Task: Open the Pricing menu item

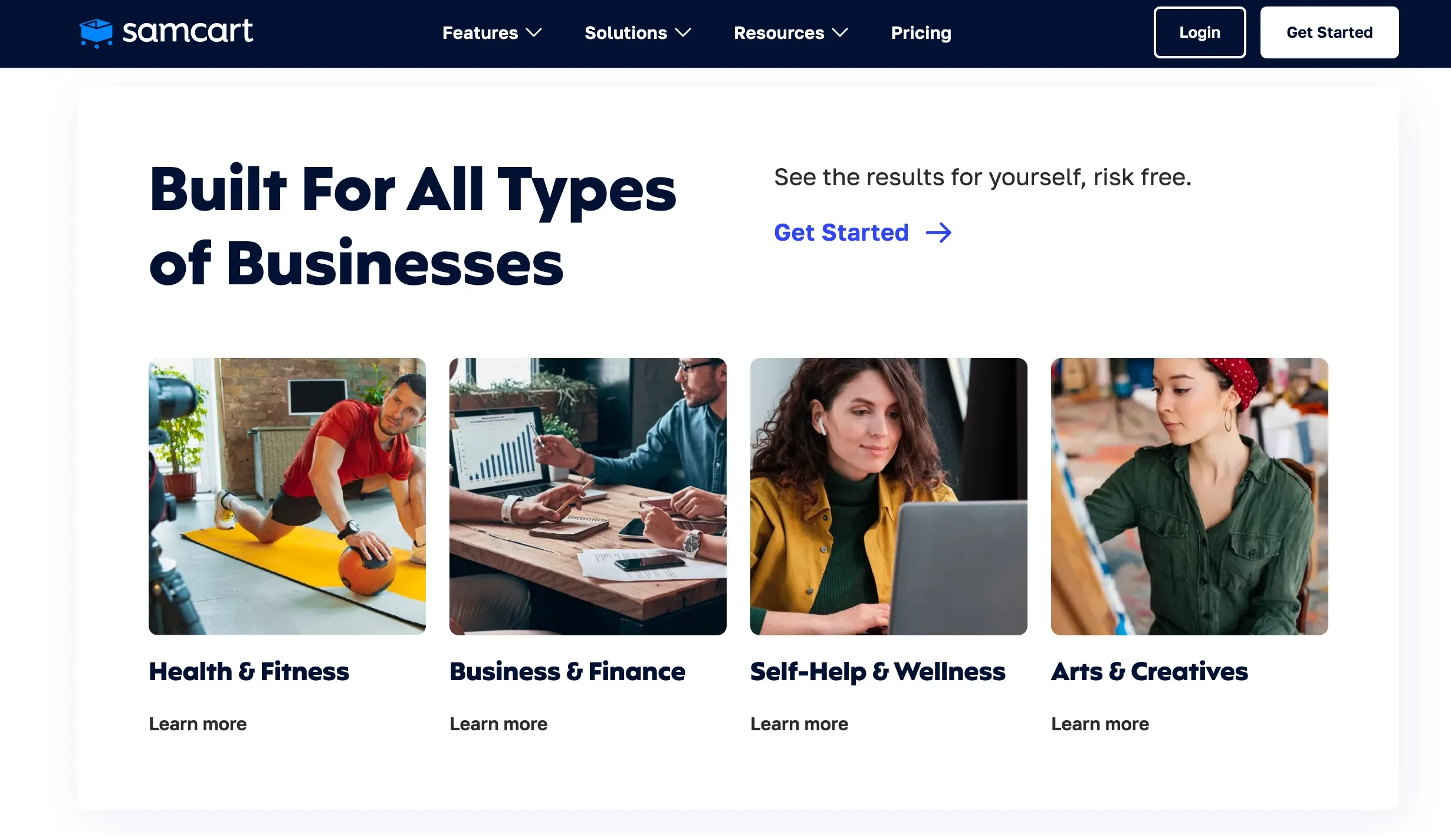Action: click(921, 33)
